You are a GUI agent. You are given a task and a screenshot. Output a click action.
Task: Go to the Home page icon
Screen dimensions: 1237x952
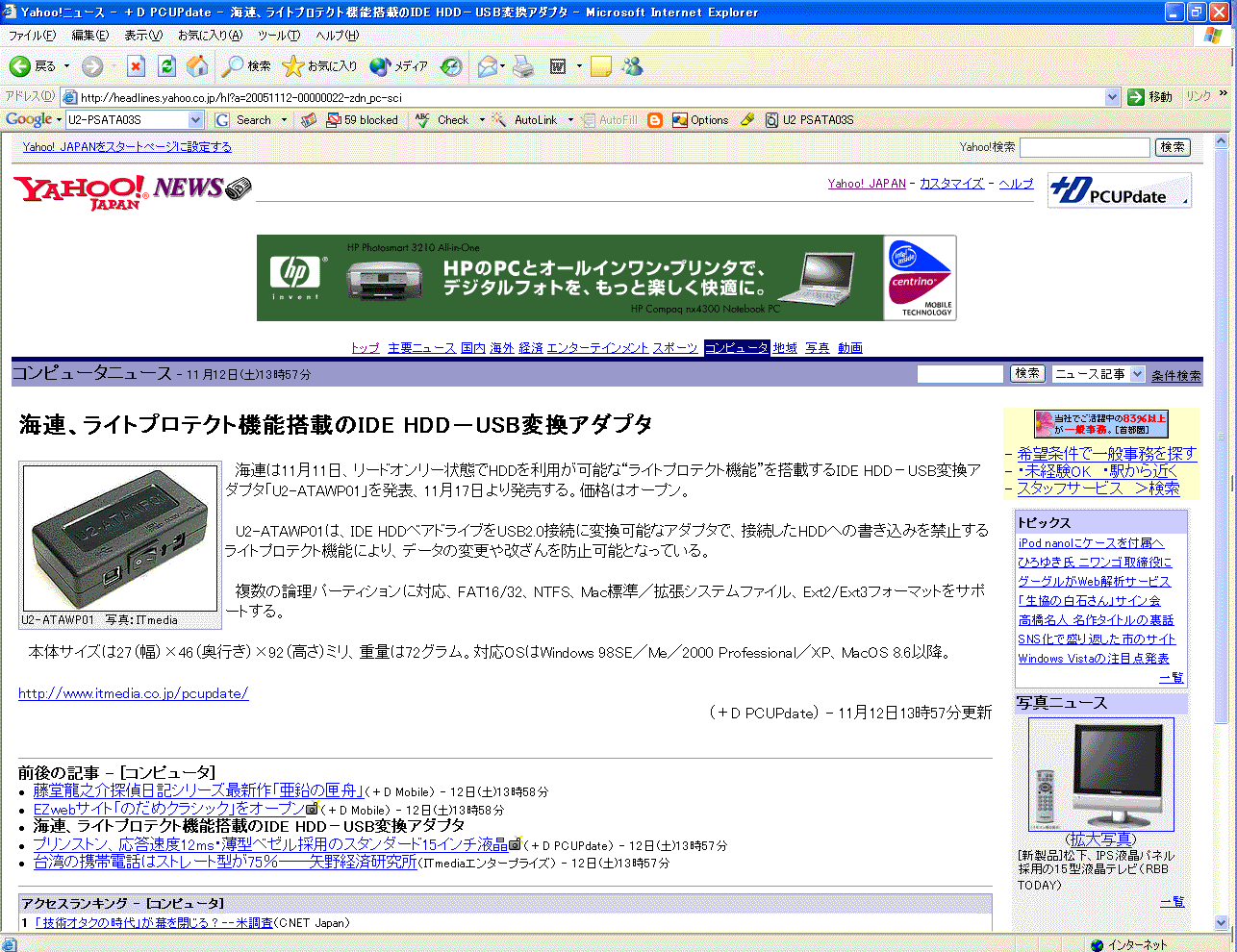point(197,66)
